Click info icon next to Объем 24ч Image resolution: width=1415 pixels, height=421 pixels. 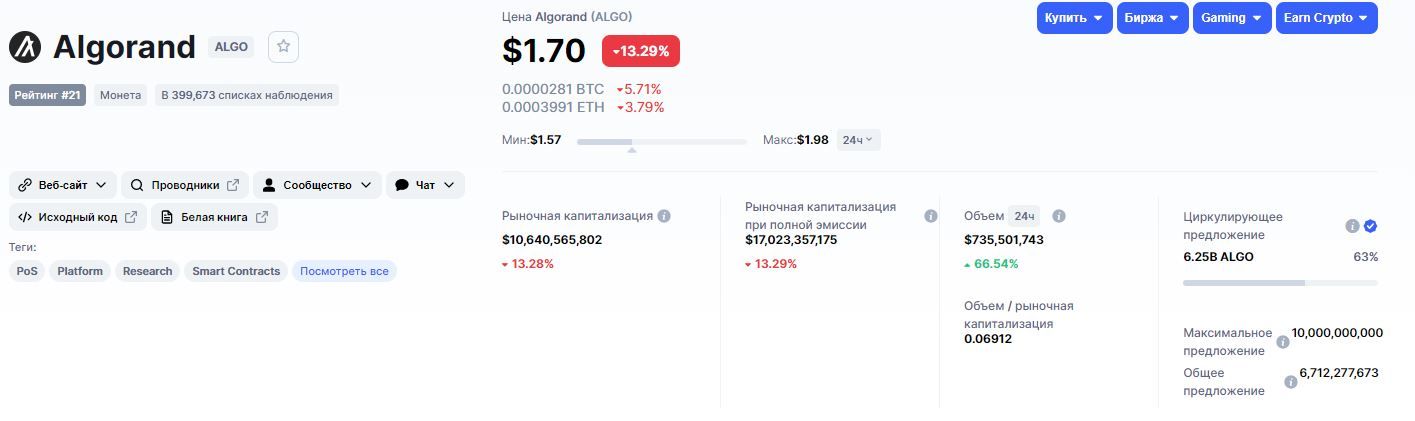(1059, 216)
